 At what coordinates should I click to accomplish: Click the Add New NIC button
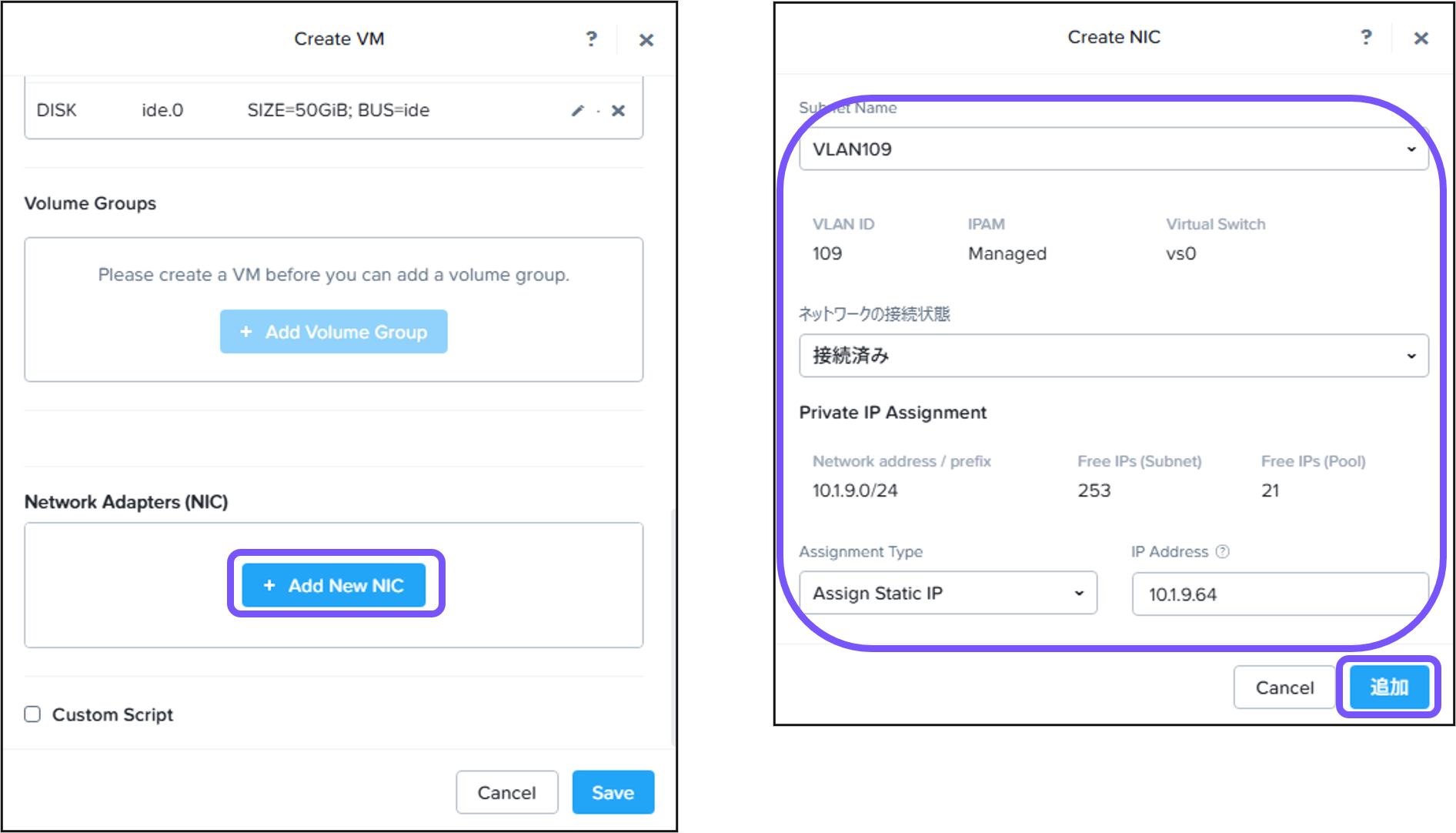[x=334, y=585]
